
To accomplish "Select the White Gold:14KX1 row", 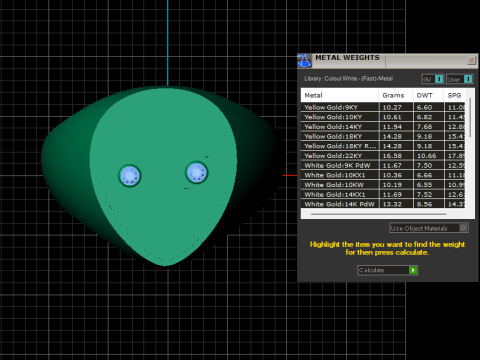I will point(383,194).
